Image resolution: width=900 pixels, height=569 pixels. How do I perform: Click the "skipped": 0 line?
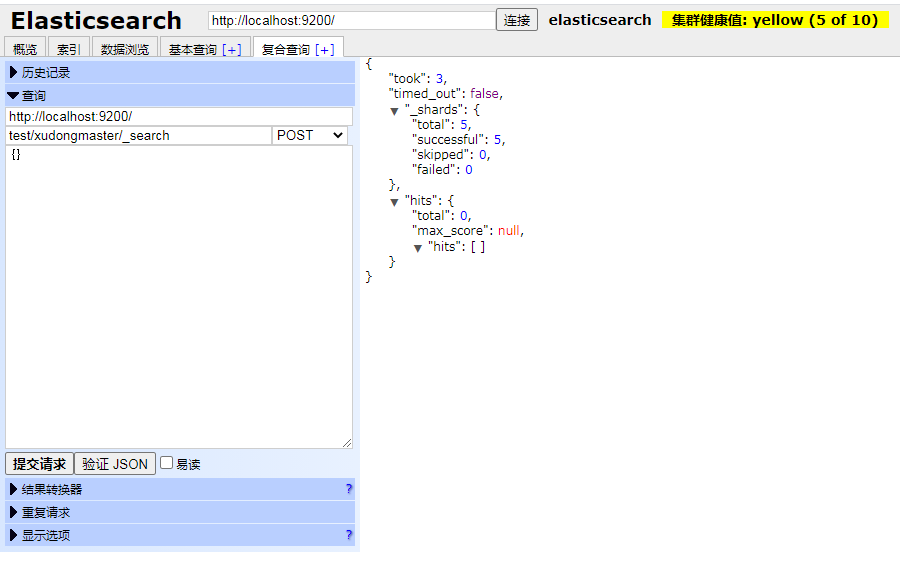point(451,154)
